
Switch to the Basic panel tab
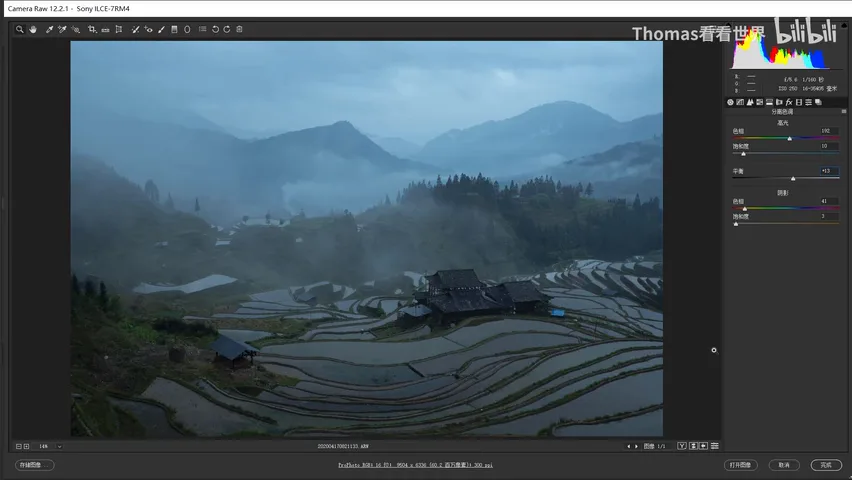click(x=730, y=102)
